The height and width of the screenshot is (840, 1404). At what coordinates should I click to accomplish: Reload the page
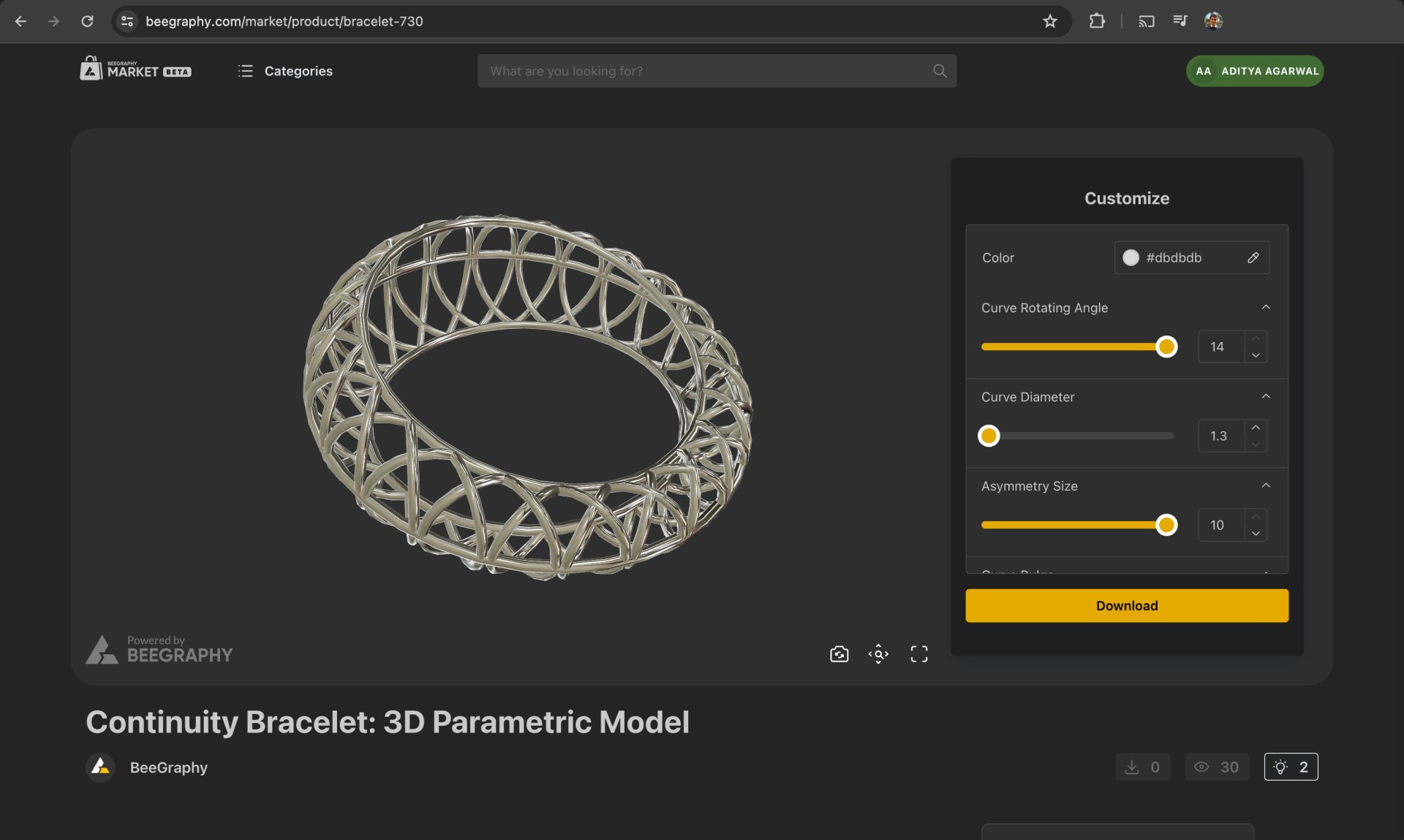pyautogui.click(x=87, y=21)
